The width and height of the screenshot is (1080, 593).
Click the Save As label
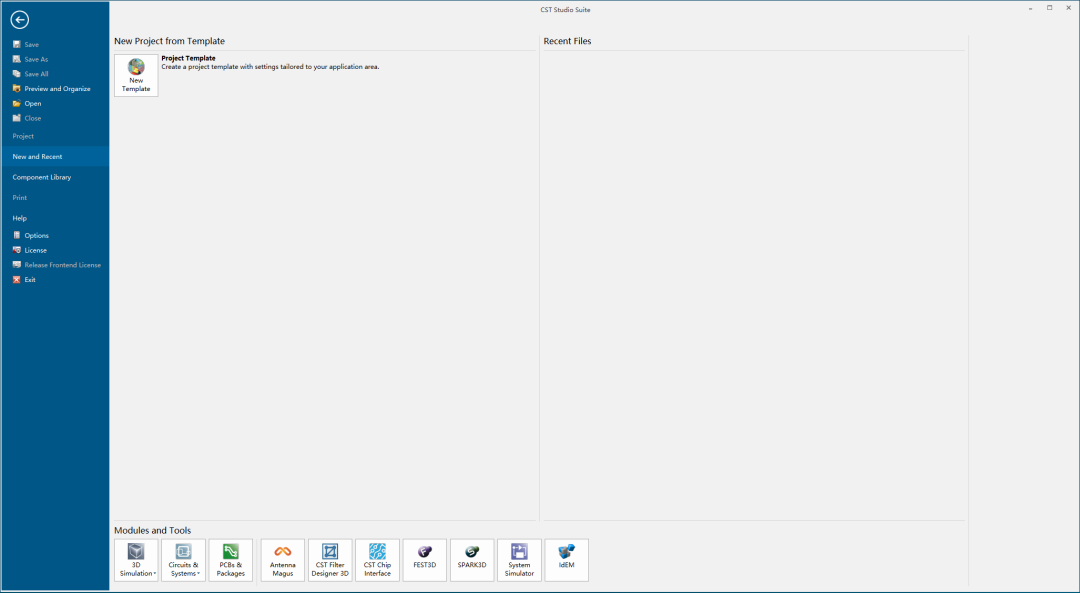pos(37,59)
